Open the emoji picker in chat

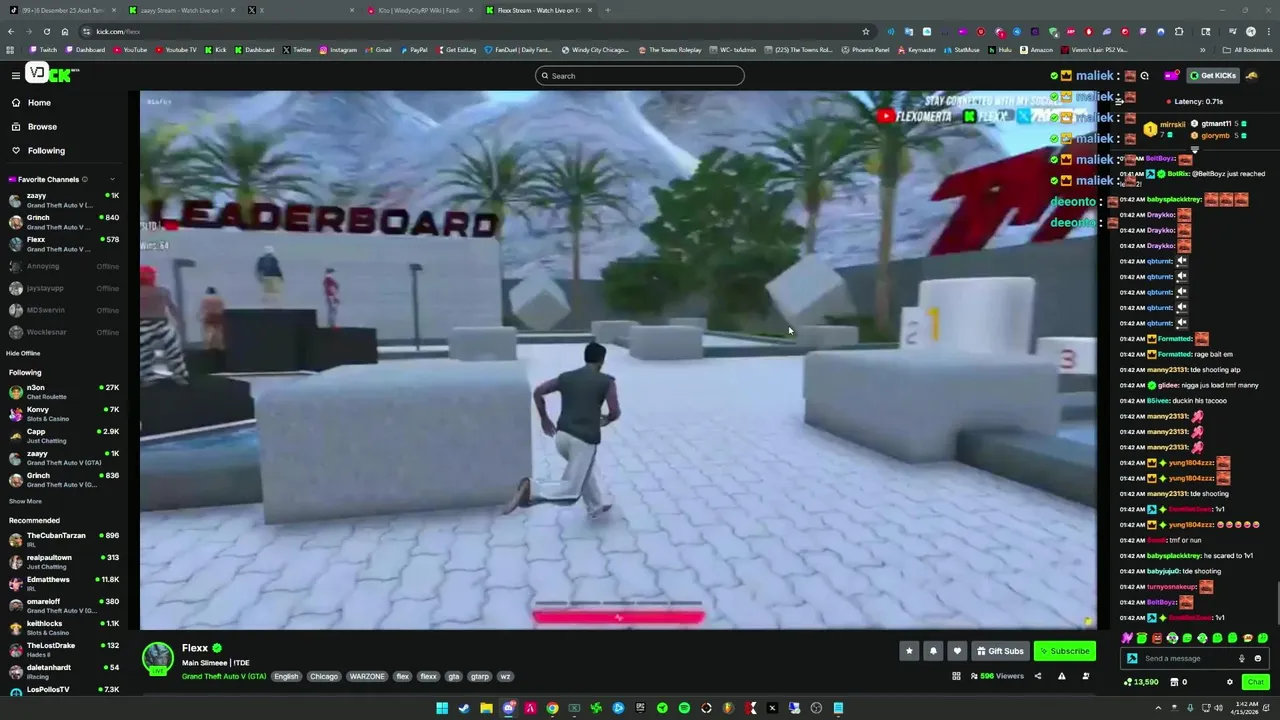(x=1258, y=659)
